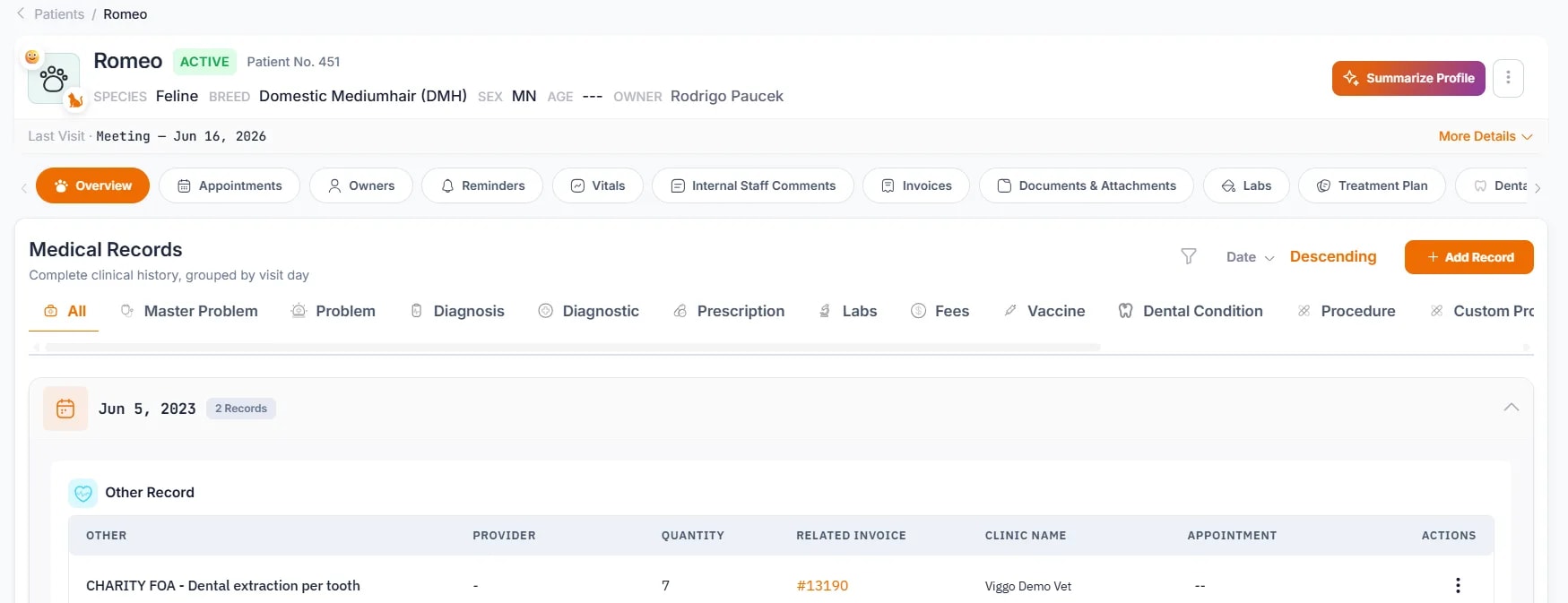Screen dimensions: 1568x603
Task: Select the Overview tab
Action: (92, 185)
